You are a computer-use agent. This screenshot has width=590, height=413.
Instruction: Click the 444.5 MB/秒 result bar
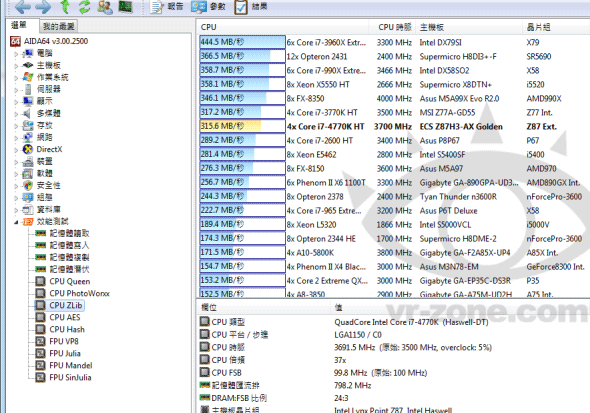(242, 42)
